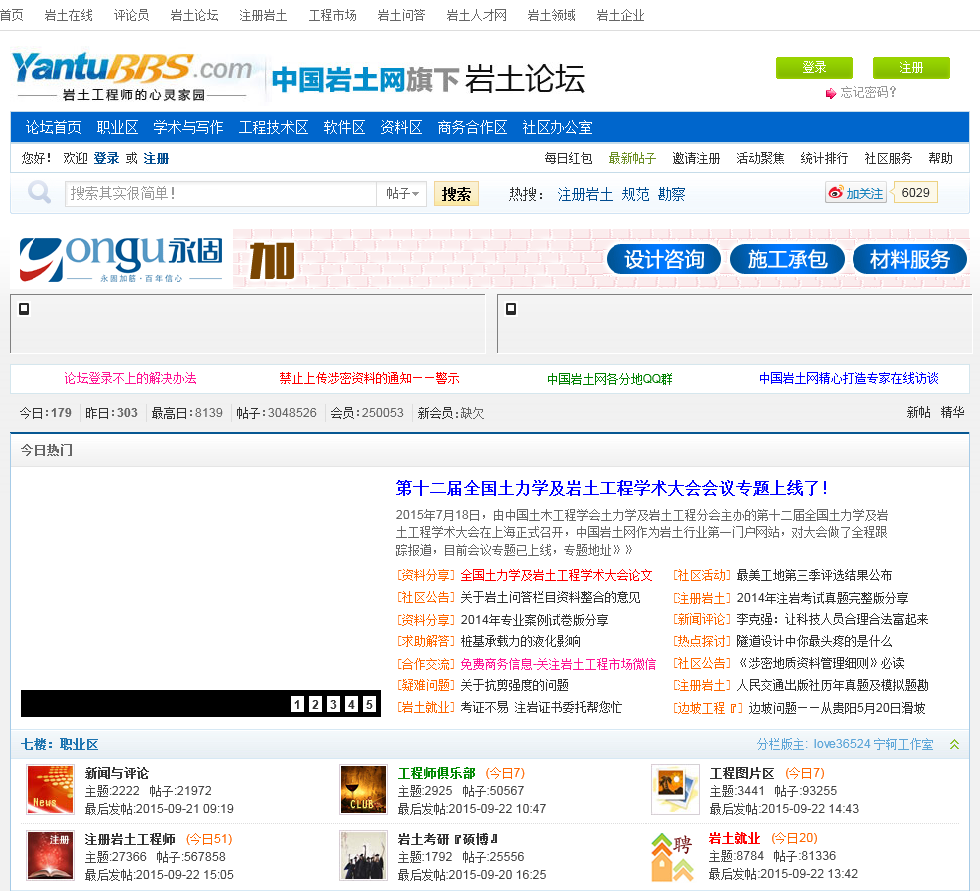Switch slideshow to image 5
Viewport: 980px width, 891px height.
point(369,704)
